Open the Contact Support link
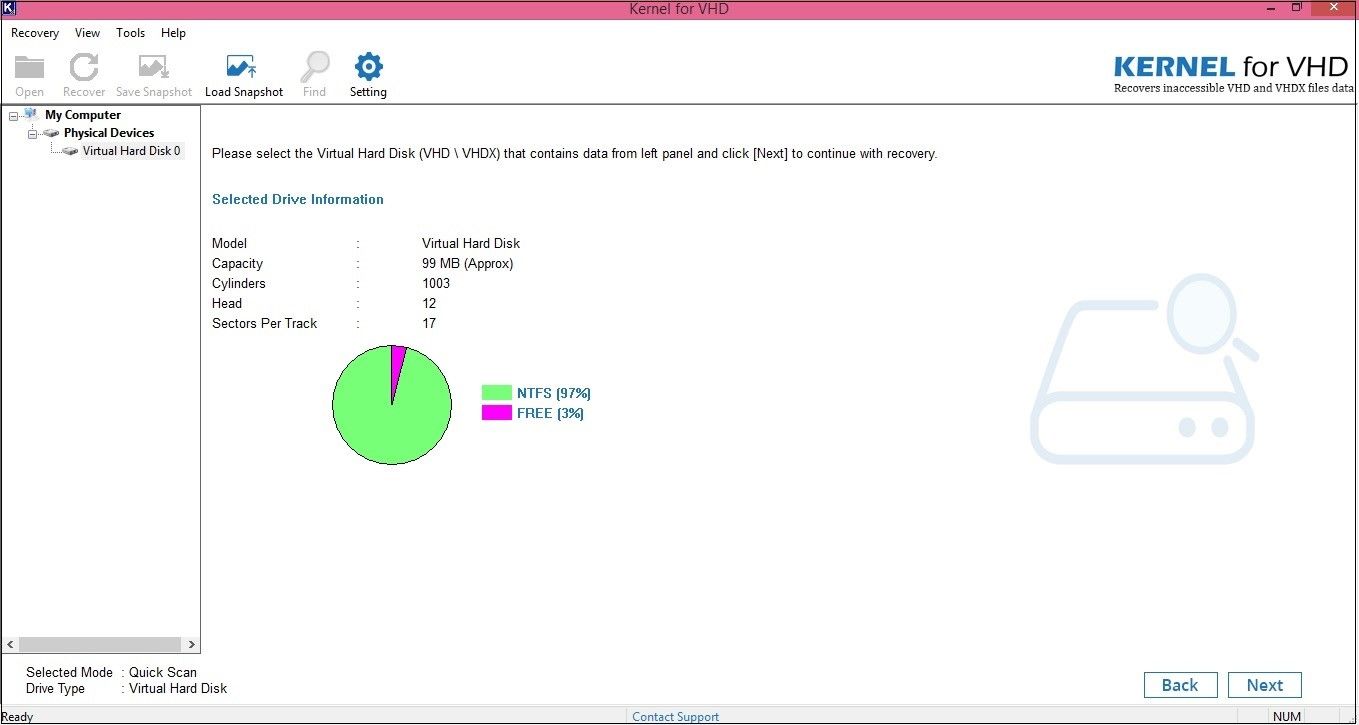1359x725 pixels. [x=675, y=716]
